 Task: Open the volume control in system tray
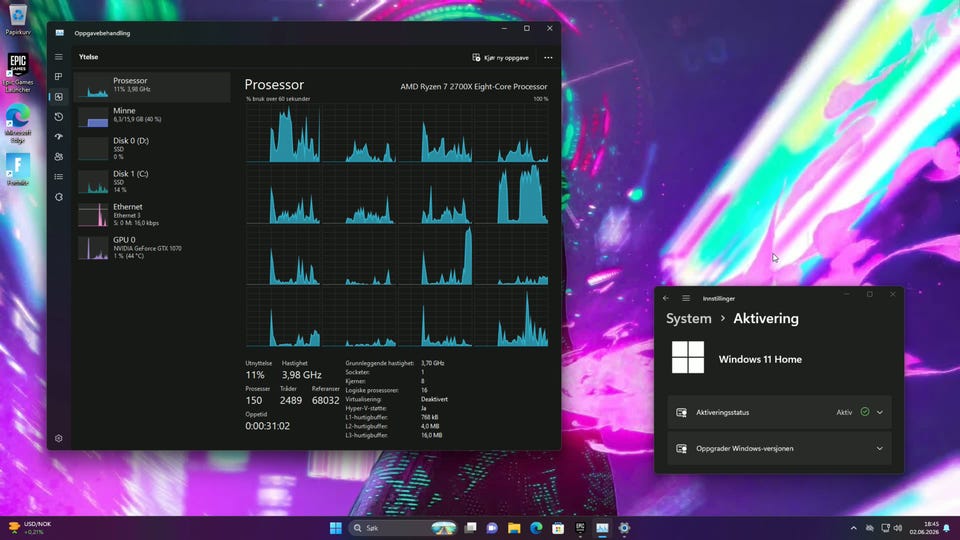click(x=898, y=528)
